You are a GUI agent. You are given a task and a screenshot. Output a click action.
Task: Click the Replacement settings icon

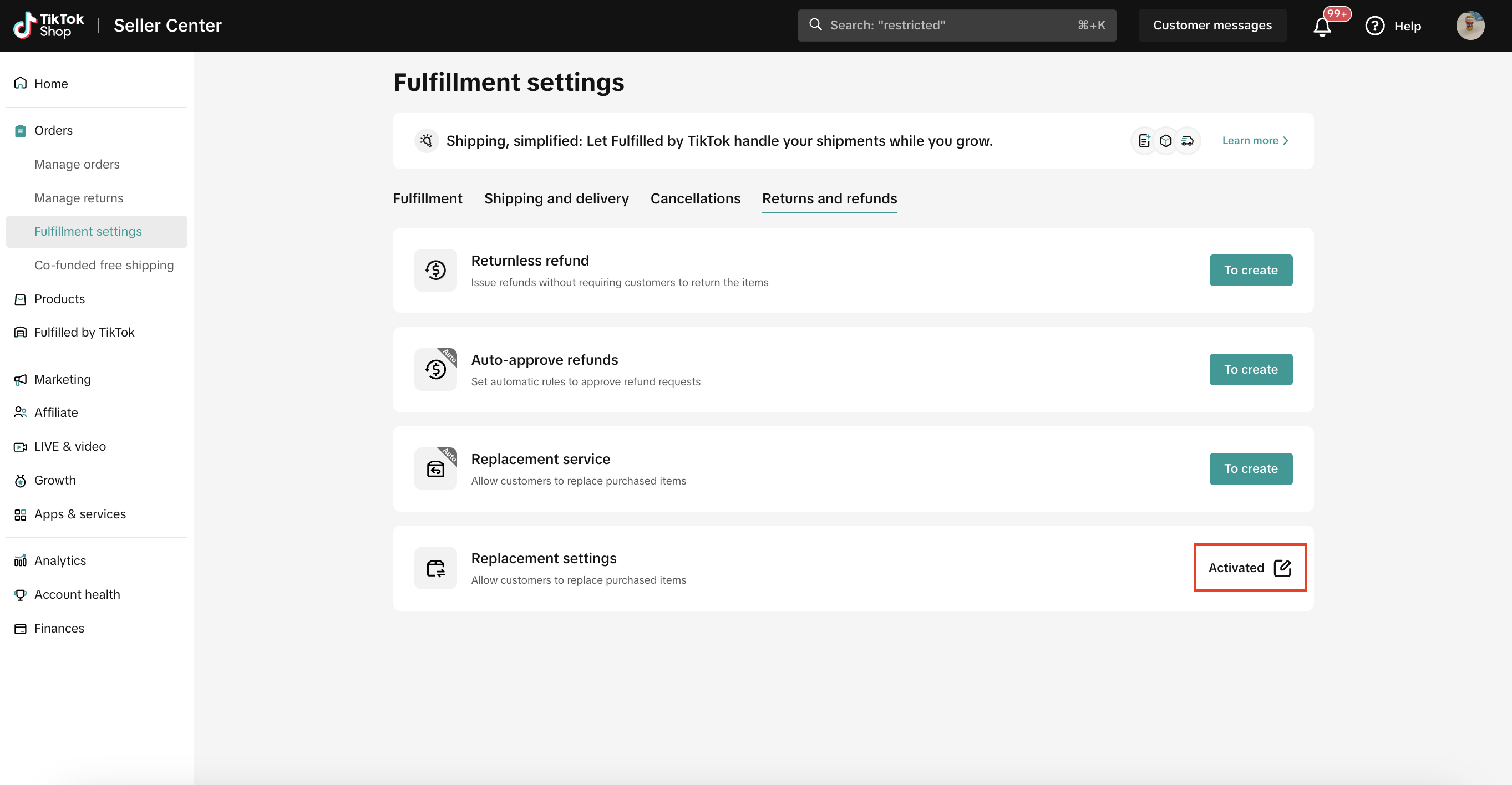435,568
